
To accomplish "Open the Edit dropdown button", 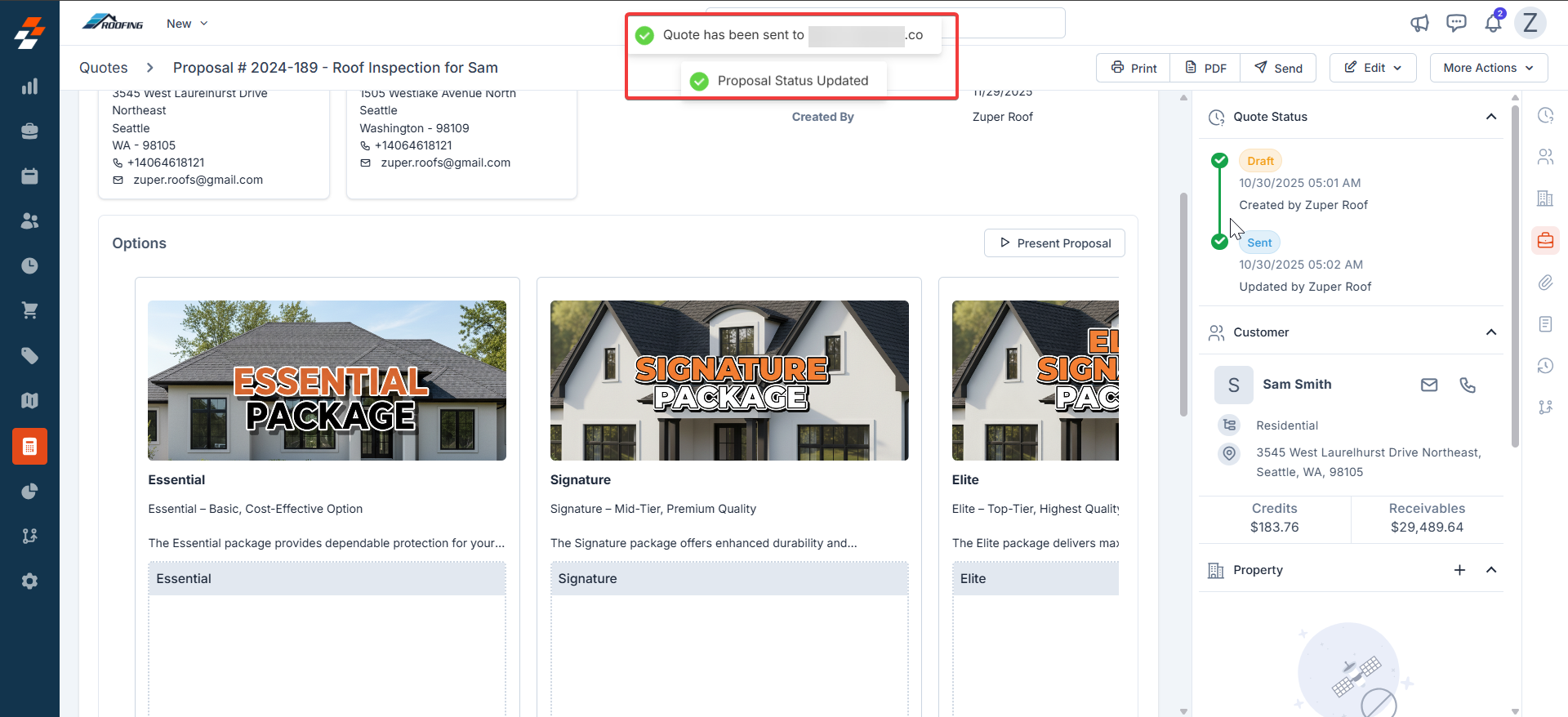I will [x=1373, y=68].
